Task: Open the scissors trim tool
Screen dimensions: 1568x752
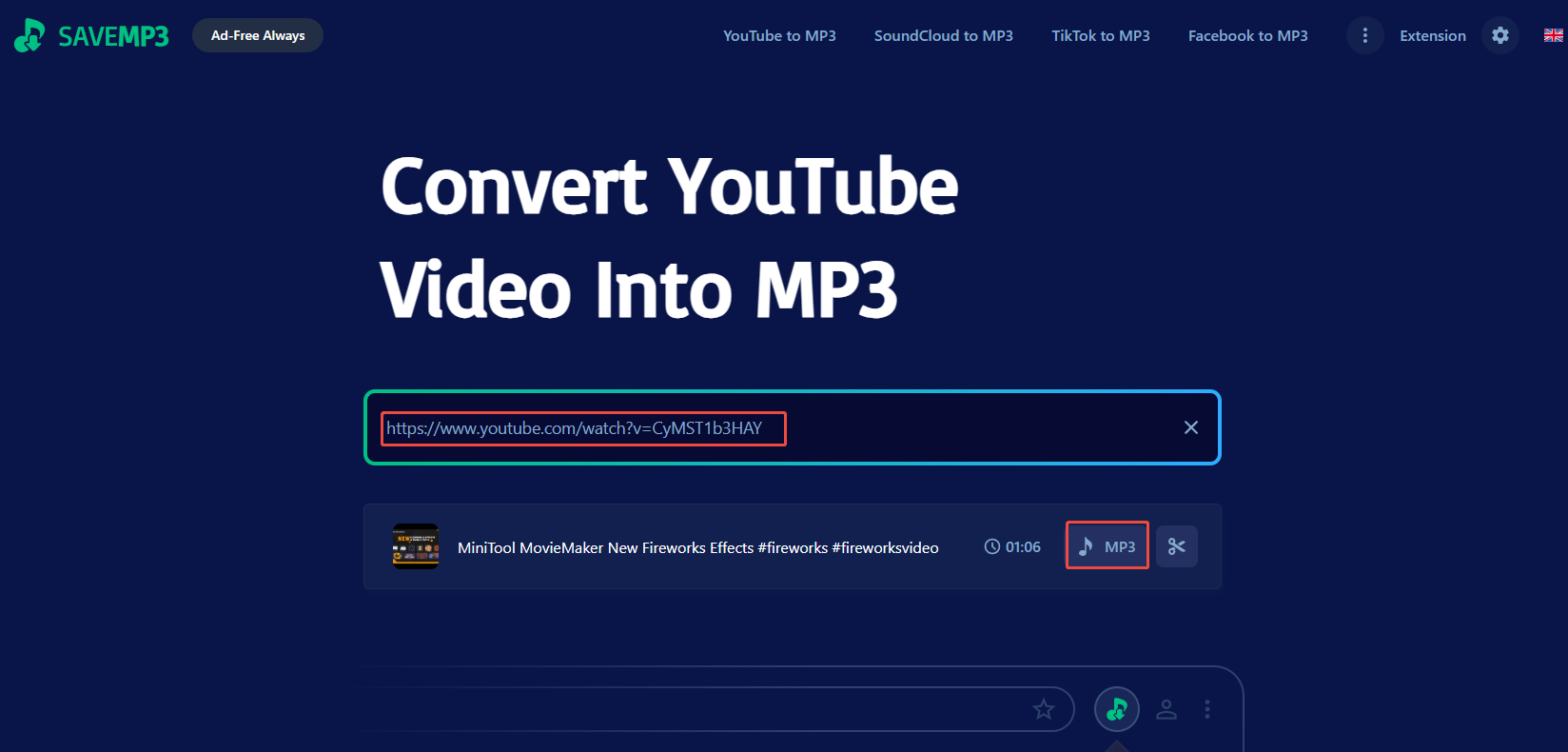Action: (x=1177, y=546)
